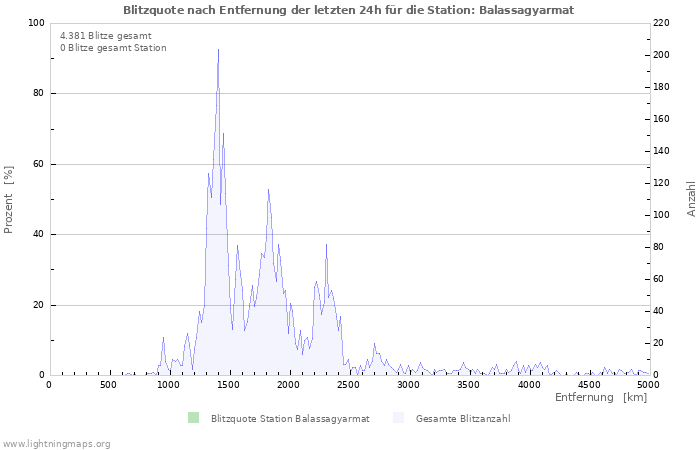
Task: Click the 1000 tick on the x-axis
Action: [x=168, y=384]
